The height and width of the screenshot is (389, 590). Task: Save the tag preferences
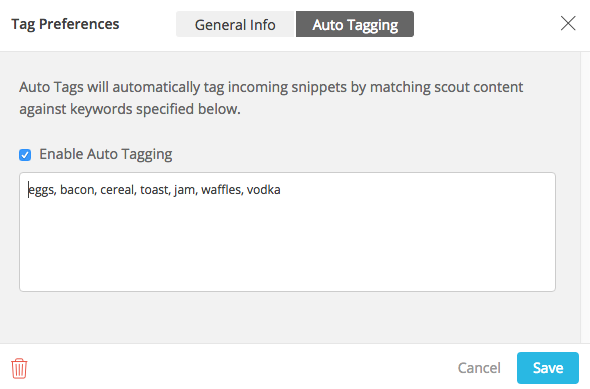point(547,368)
